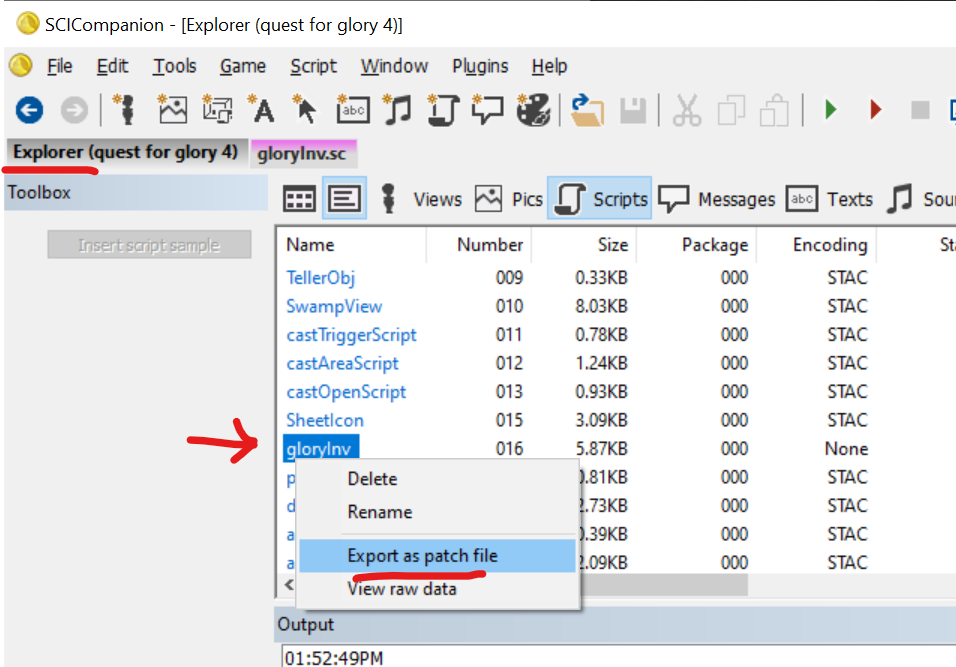956x667 pixels.
Task: Show Pics resource category
Action: pos(508,199)
